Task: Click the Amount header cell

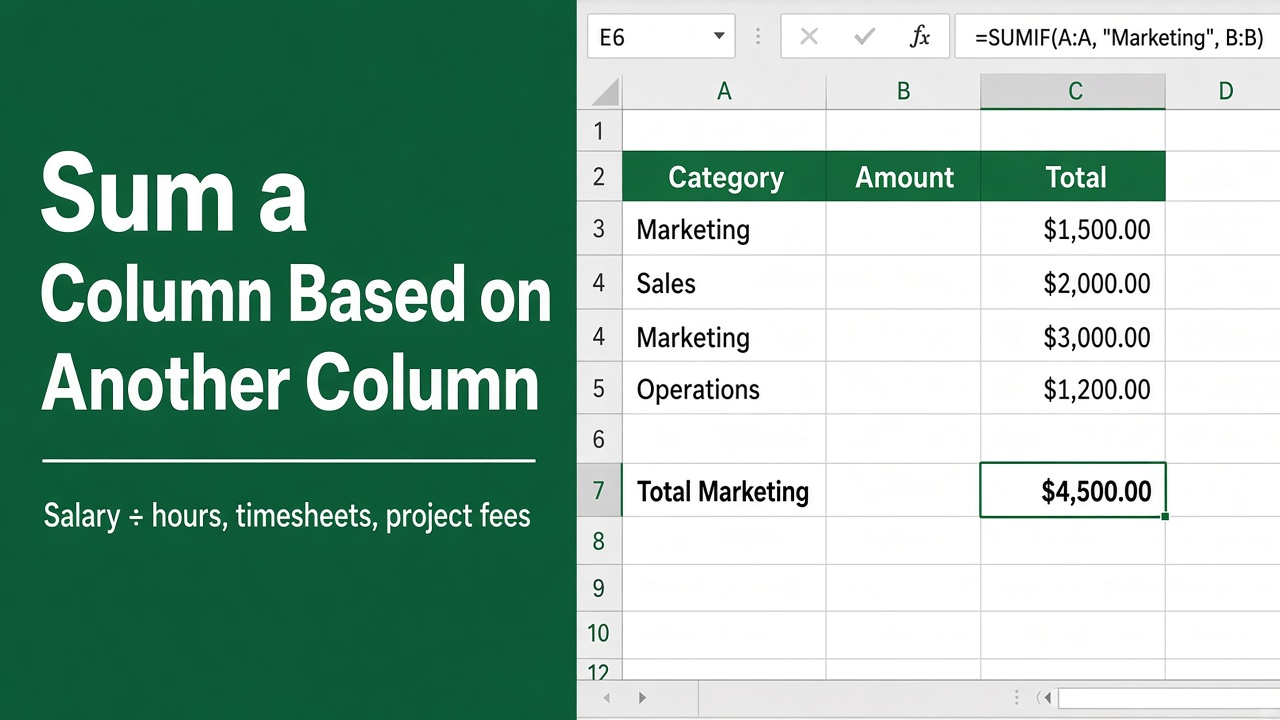Action: (903, 177)
